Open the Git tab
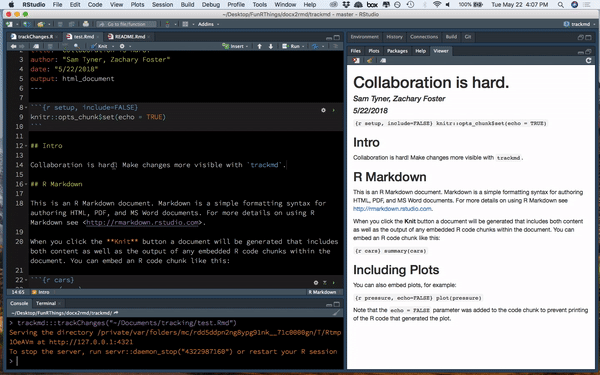 click(x=468, y=37)
